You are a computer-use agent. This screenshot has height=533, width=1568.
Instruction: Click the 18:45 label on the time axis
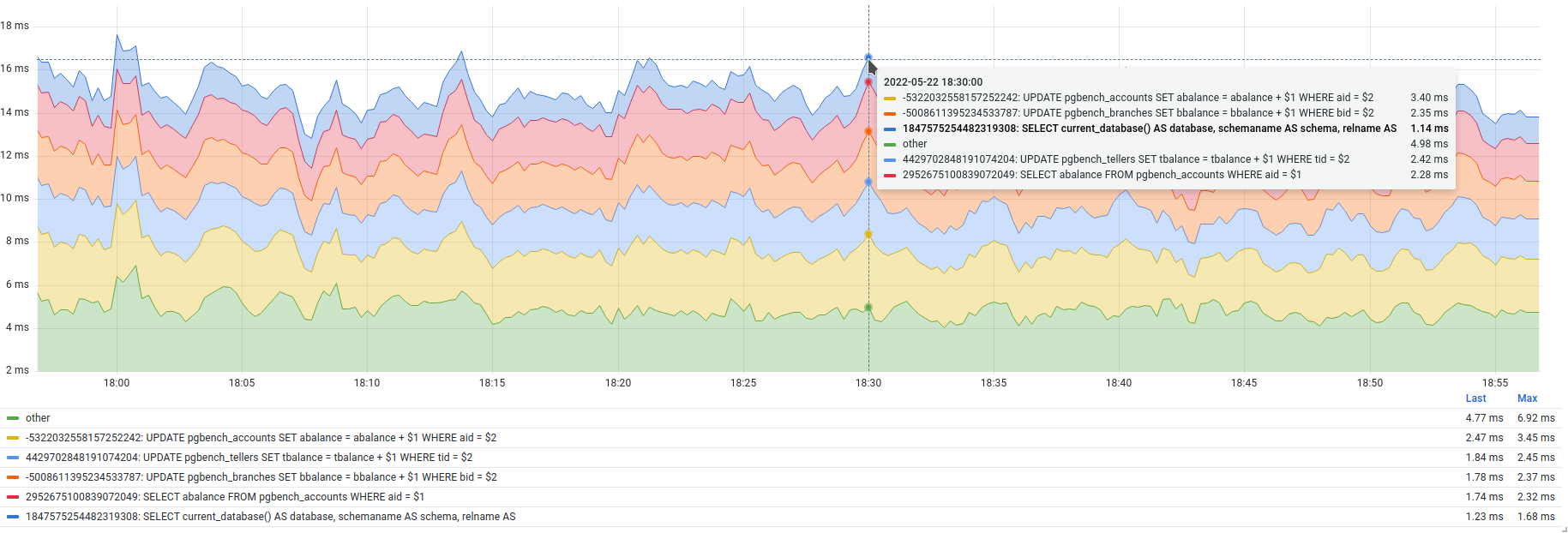(1244, 383)
